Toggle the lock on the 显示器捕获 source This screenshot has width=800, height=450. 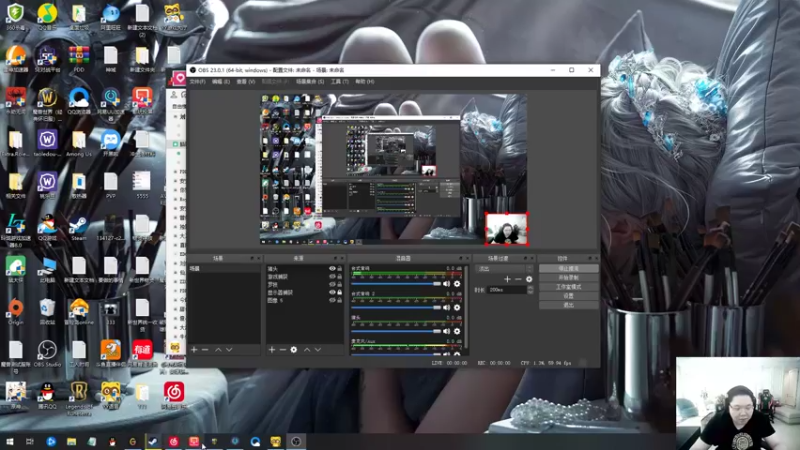[340, 292]
